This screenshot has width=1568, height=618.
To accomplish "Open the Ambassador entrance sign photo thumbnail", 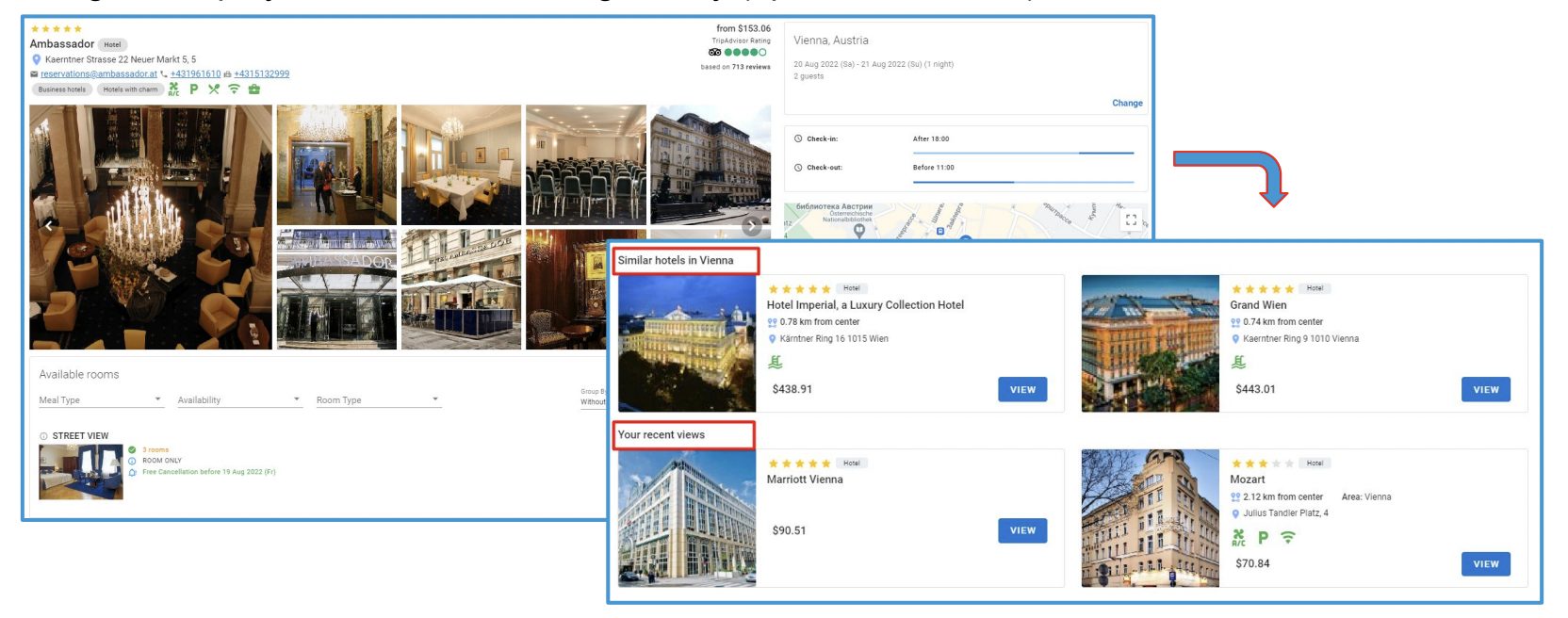I will (336, 289).
